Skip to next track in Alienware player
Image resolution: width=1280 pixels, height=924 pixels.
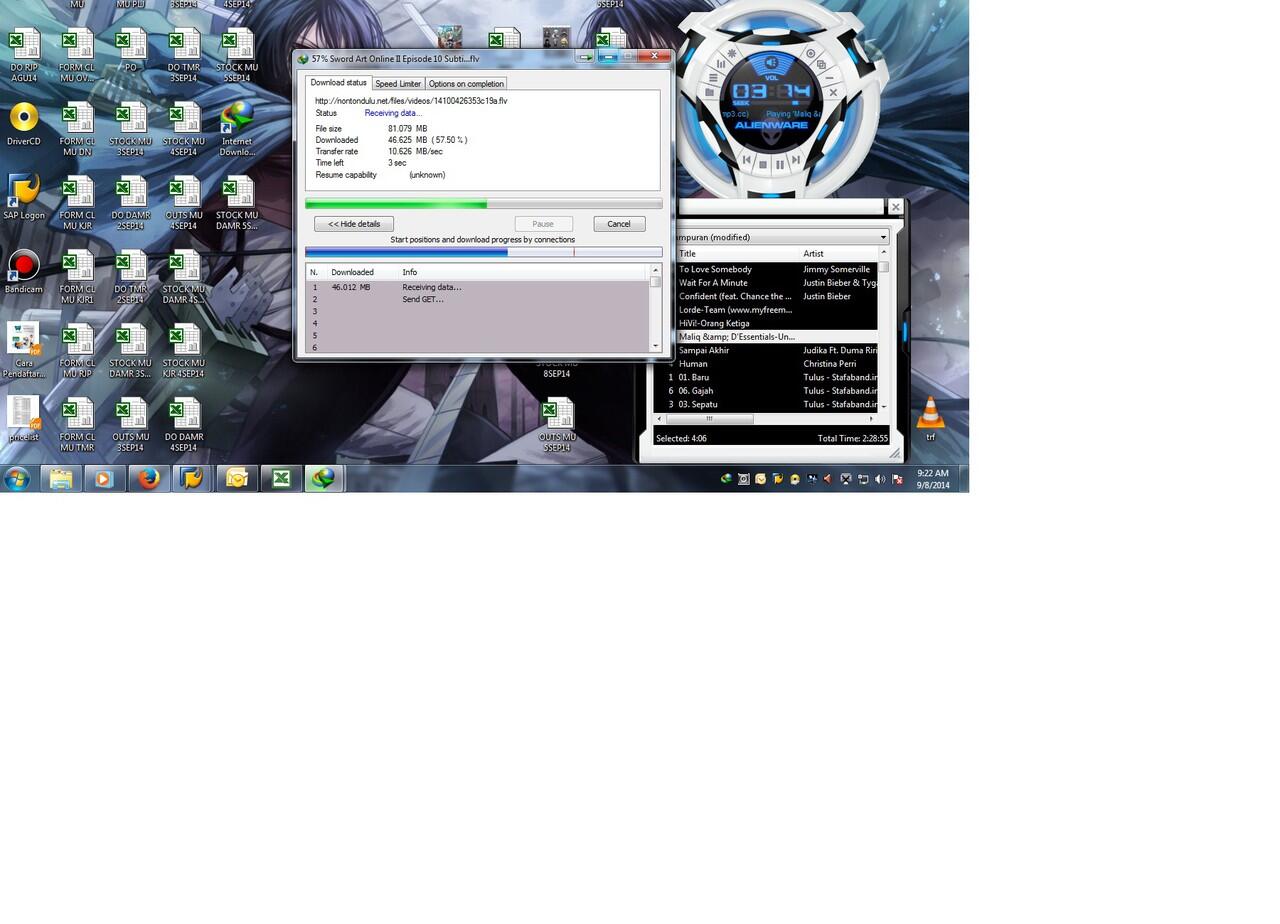click(x=796, y=159)
